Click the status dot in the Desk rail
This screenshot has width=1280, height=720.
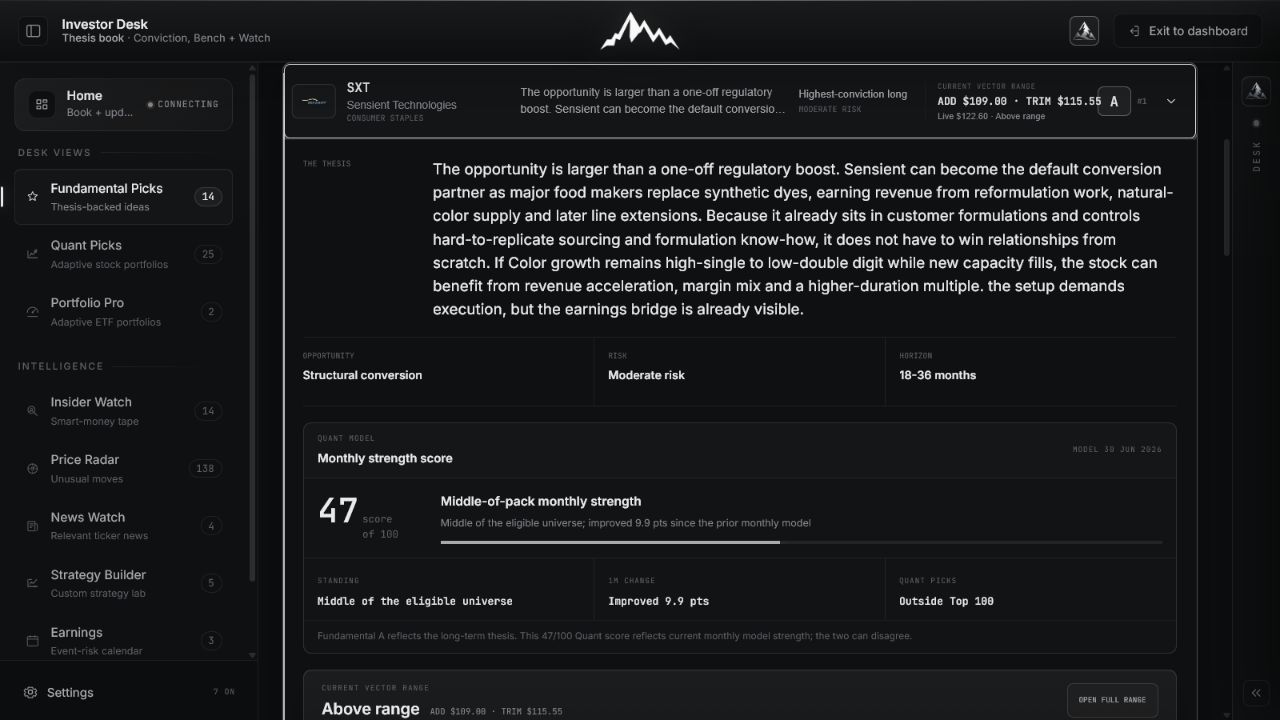pos(1256,123)
